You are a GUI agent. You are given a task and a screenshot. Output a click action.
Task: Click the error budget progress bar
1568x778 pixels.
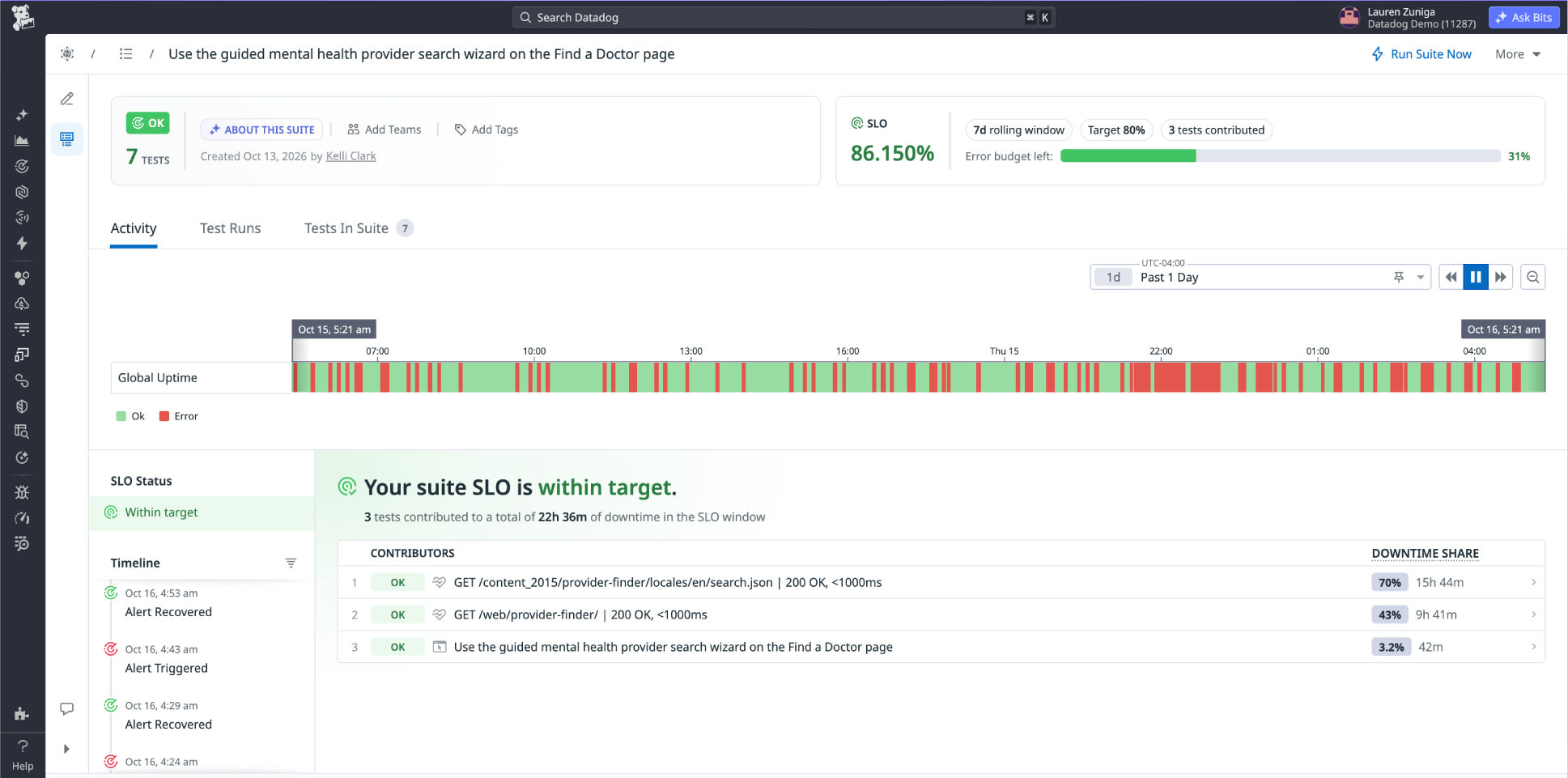pos(1281,156)
